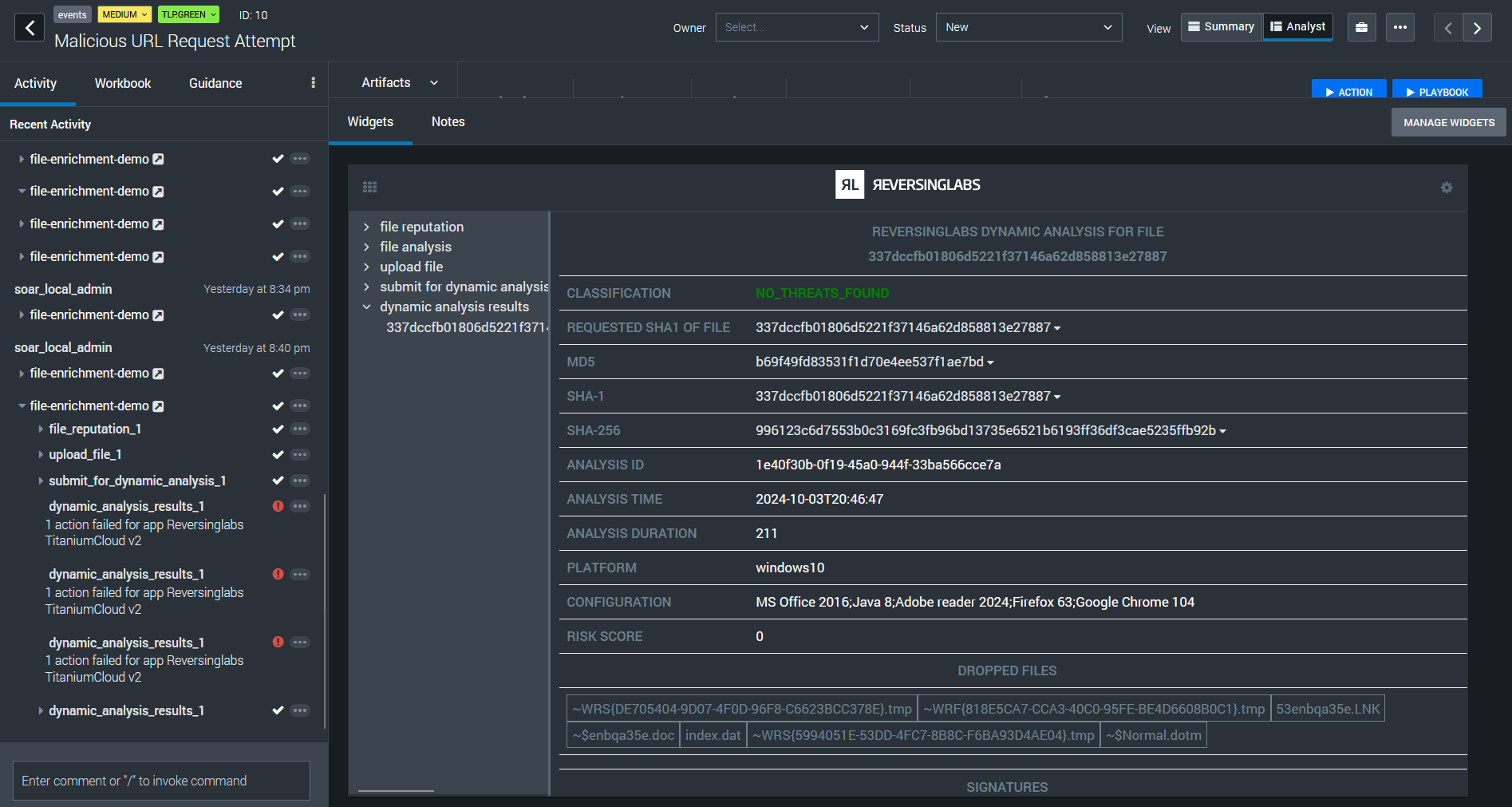The width and height of the screenshot is (1512, 807).
Task: Expand the SHA-1 row hash value caret
Action: pos(1057,397)
